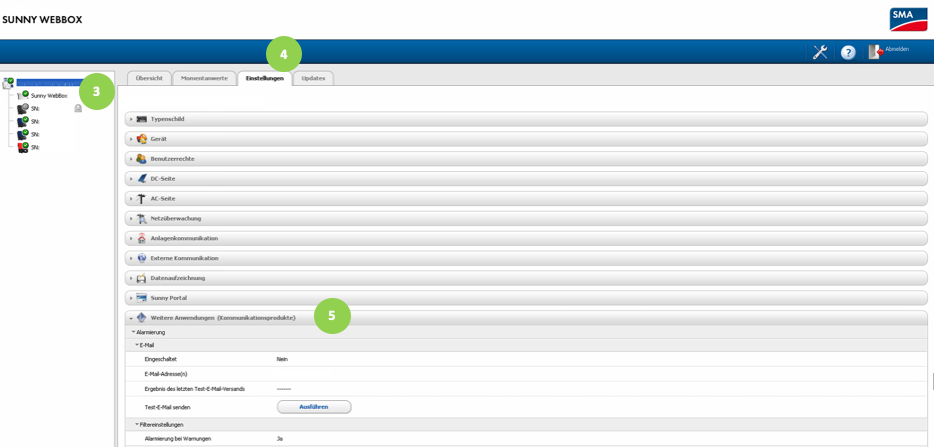The height and width of the screenshot is (447, 934).
Task: Click the blue question mark help icon
Action: [x=848, y=52]
